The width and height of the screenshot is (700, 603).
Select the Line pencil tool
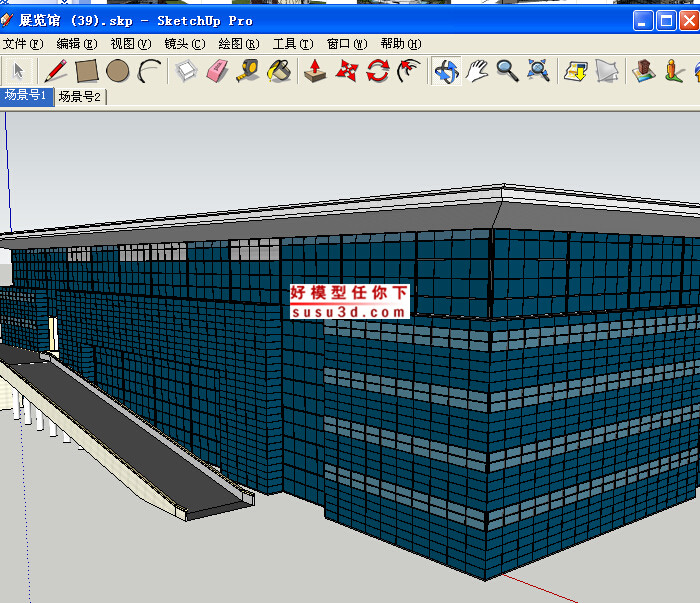click(56, 71)
